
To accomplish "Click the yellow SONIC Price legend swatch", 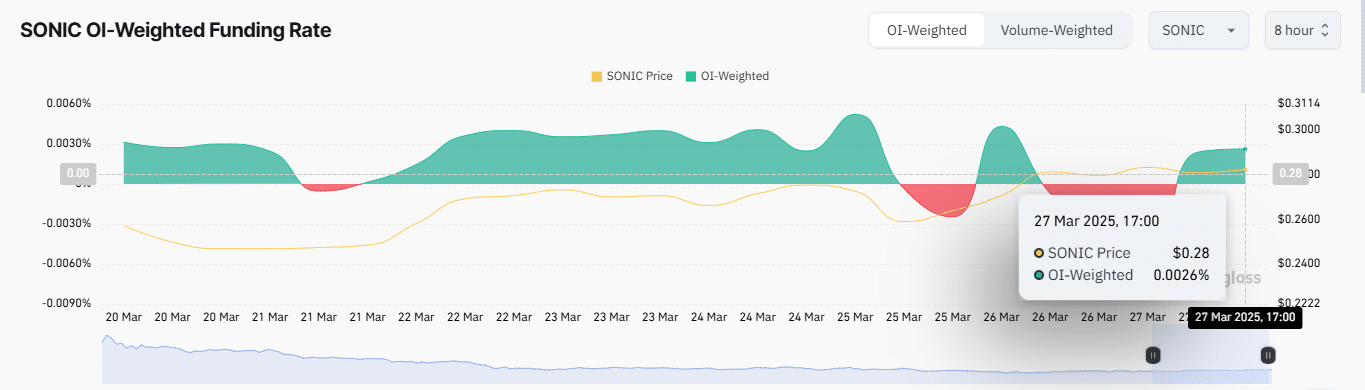I will pyautogui.click(x=597, y=76).
